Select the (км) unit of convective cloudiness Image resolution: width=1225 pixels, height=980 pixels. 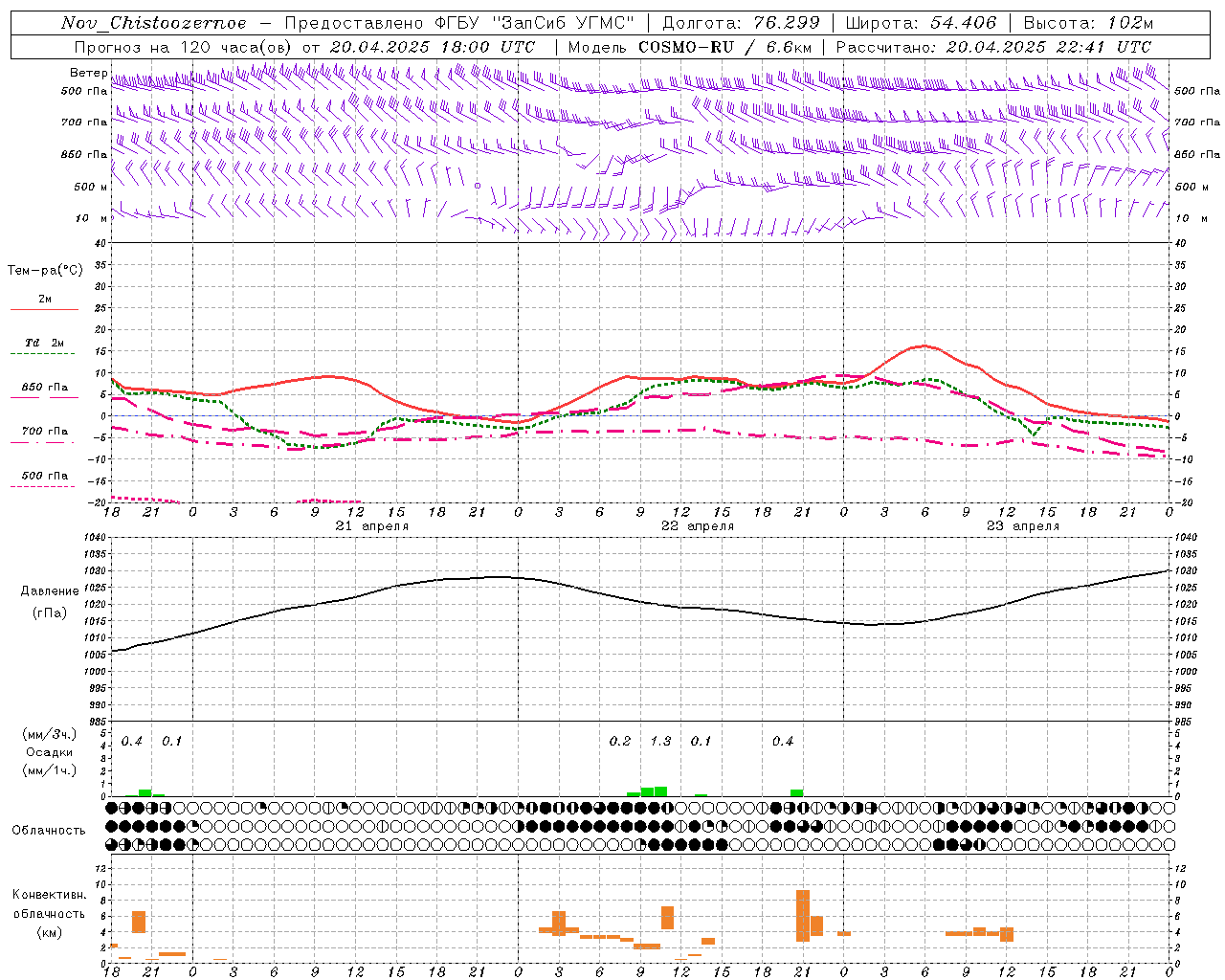50,932
